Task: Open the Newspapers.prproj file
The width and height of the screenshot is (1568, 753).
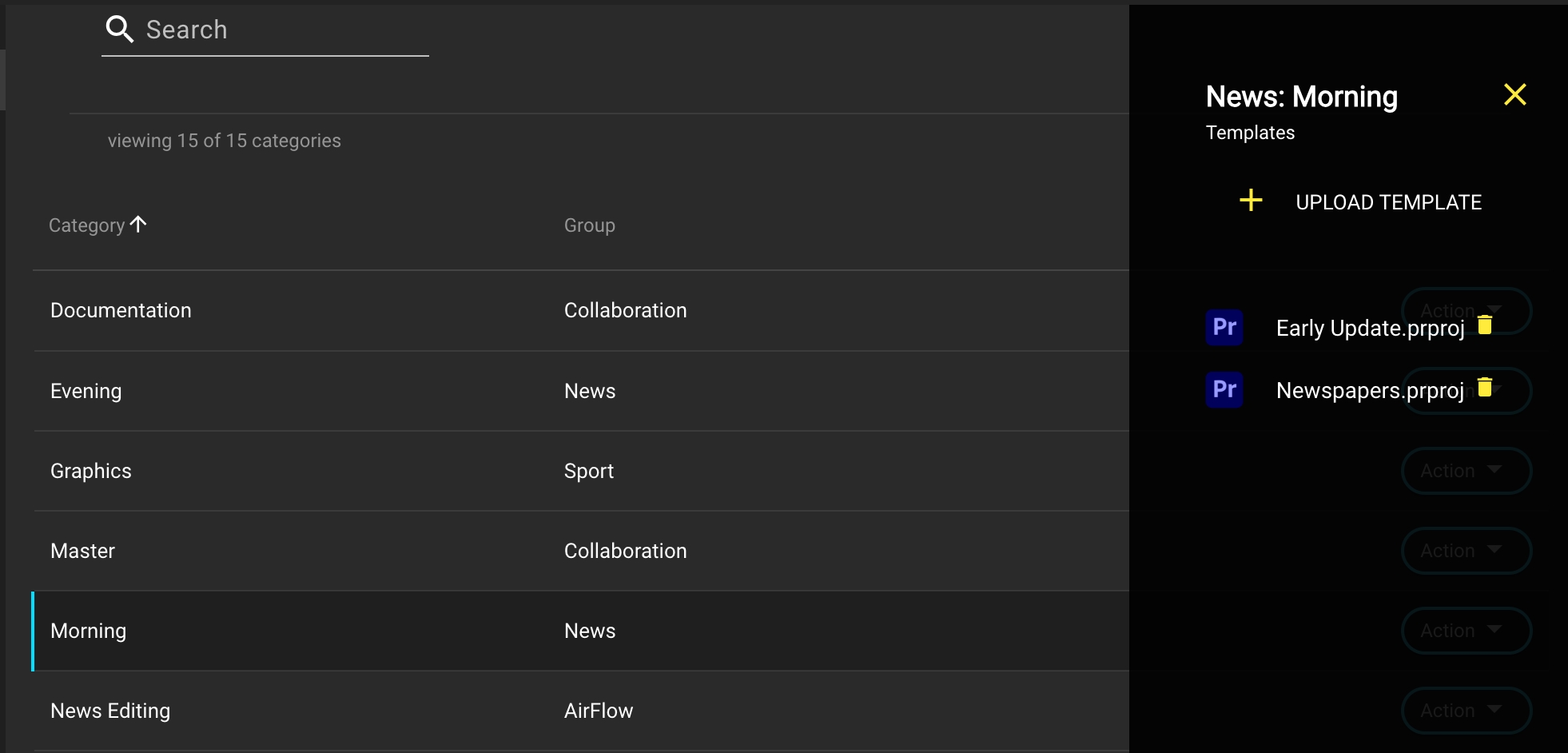Action: click(x=1370, y=391)
